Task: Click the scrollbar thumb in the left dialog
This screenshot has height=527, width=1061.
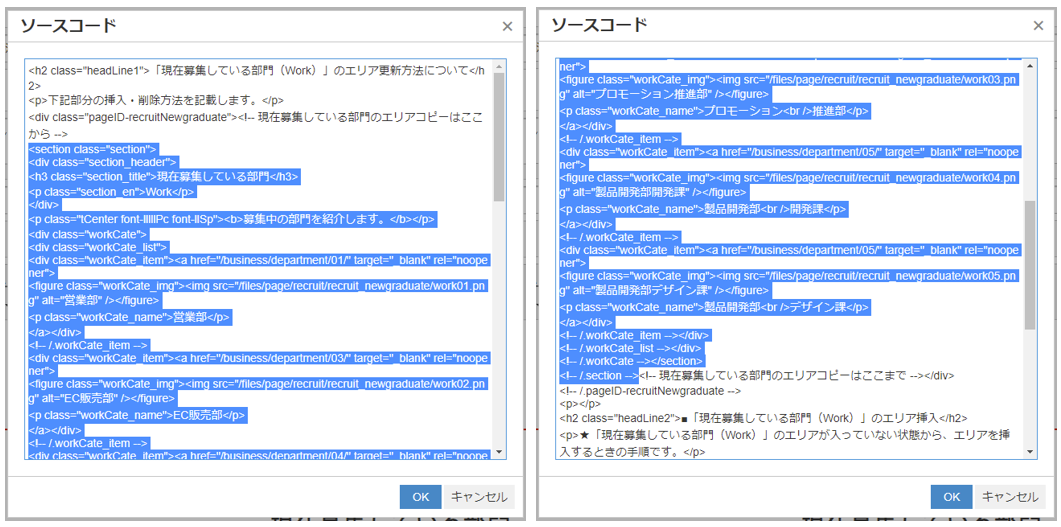Action: 499,137
